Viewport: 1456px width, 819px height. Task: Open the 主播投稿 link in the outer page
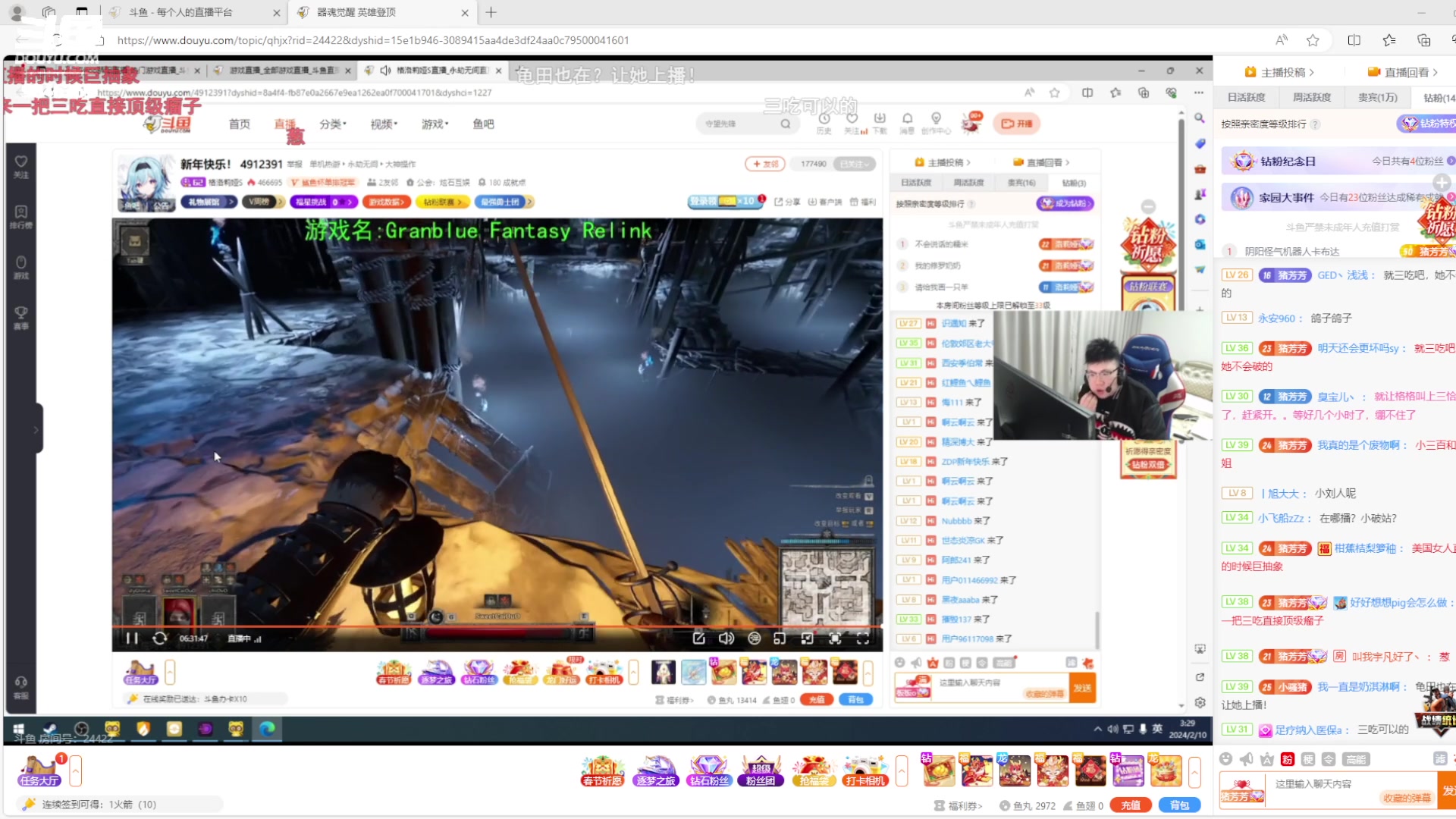1280,72
